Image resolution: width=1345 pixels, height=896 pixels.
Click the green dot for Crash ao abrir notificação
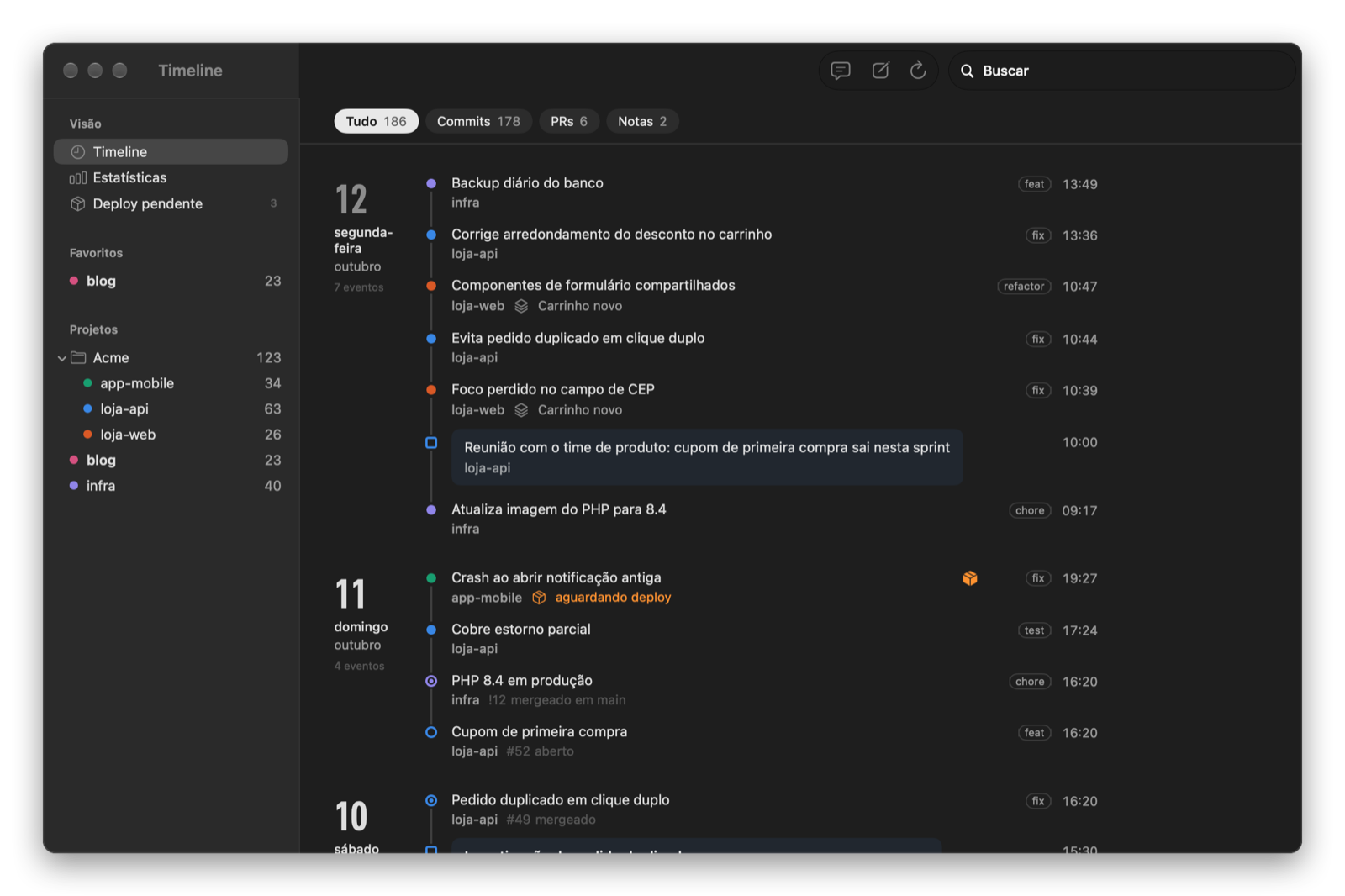[x=431, y=578]
